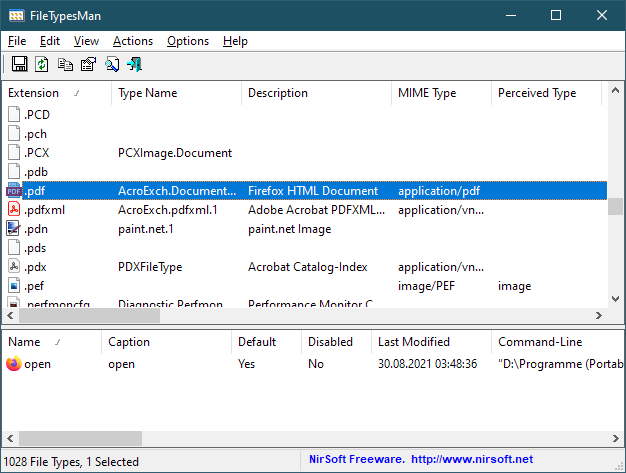Click the Exit door toolbar icon
The width and height of the screenshot is (626, 473).
[135, 65]
